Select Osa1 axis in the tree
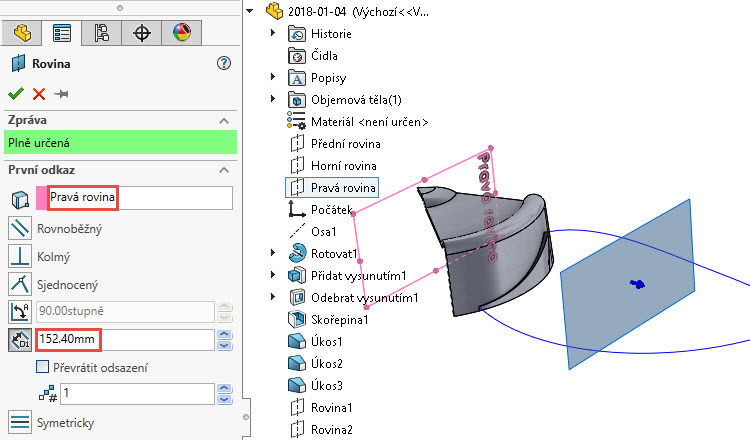This screenshot has height=440, width=750. click(x=323, y=232)
